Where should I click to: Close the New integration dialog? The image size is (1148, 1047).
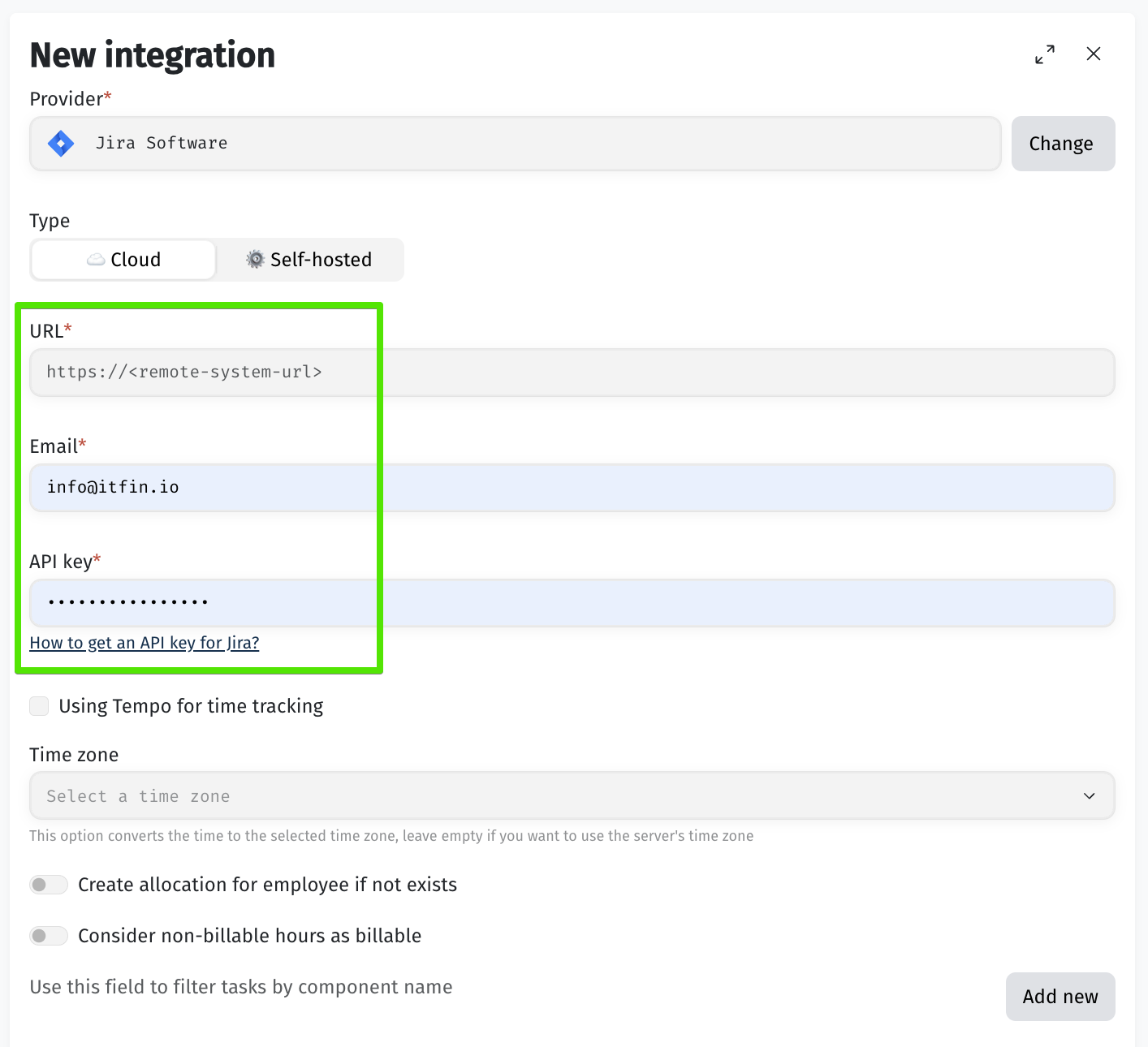pos(1094,54)
